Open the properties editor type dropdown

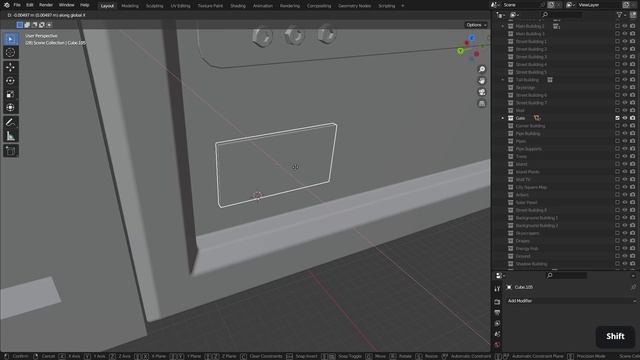tap(500, 276)
